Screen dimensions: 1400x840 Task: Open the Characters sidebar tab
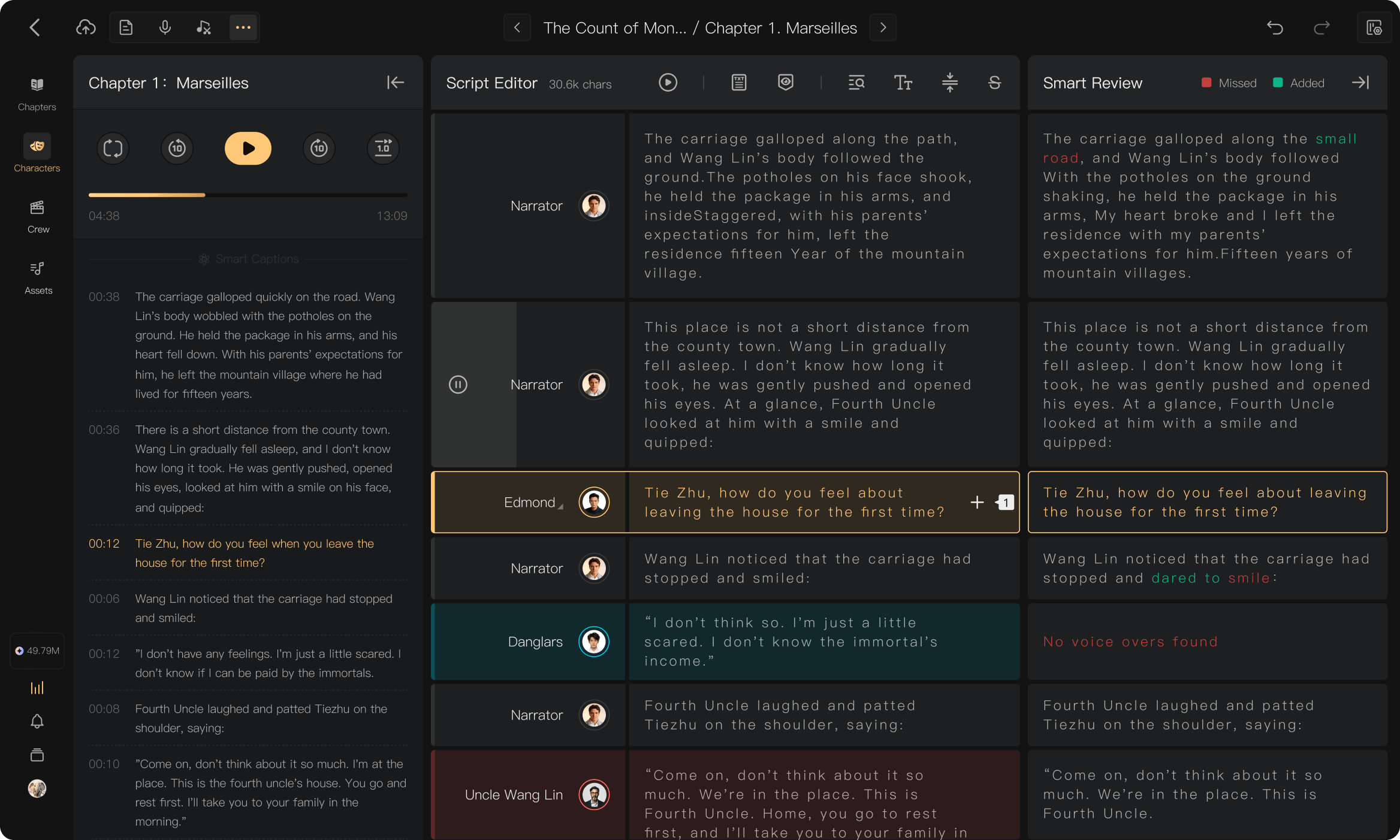coord(37,153)
